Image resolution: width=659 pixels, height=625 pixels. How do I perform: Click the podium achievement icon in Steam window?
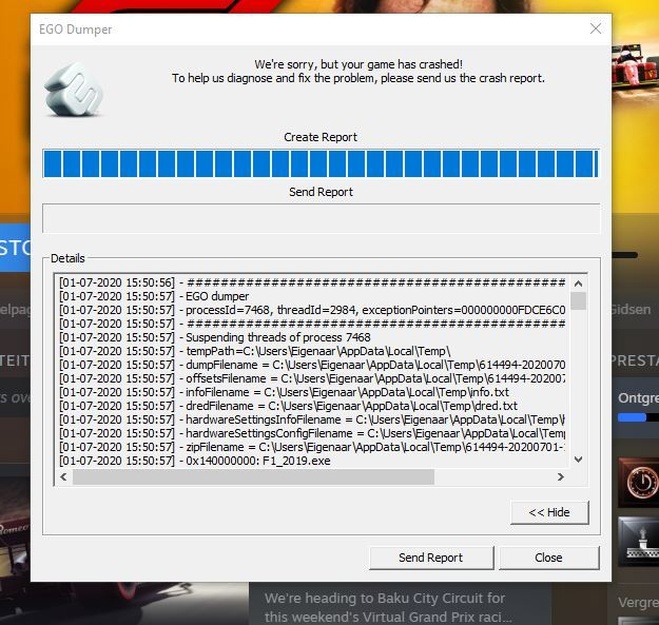pos(641,541)
